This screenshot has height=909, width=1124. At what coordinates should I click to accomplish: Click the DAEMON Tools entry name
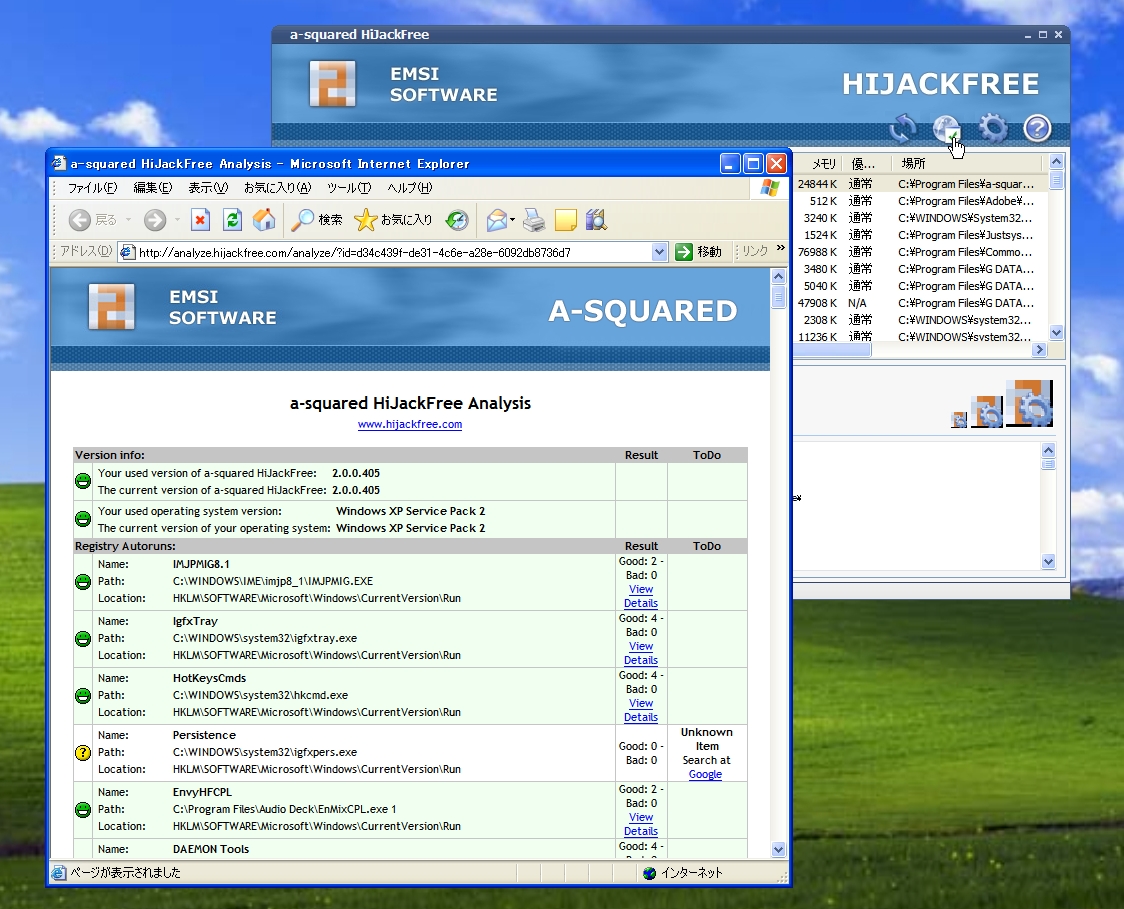tap(211, 849)
